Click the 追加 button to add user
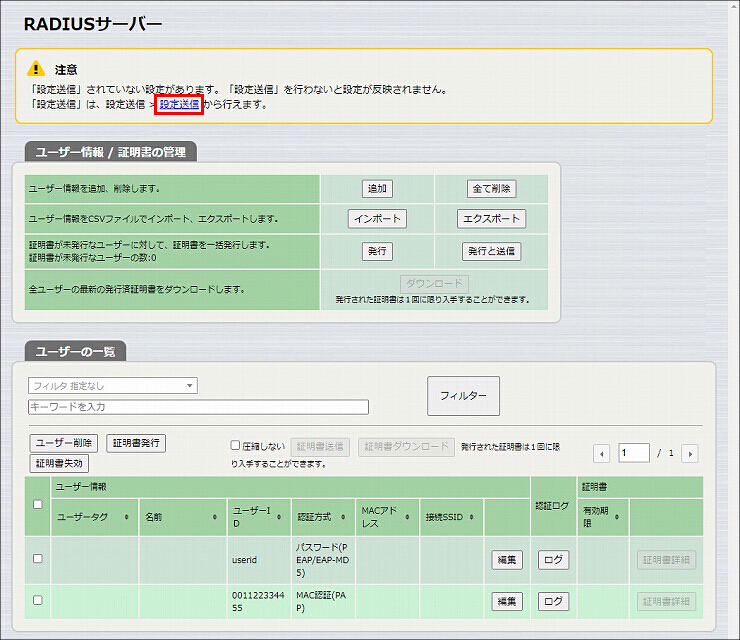Screen dimensions: 740x640 click(x=377, y=189)
